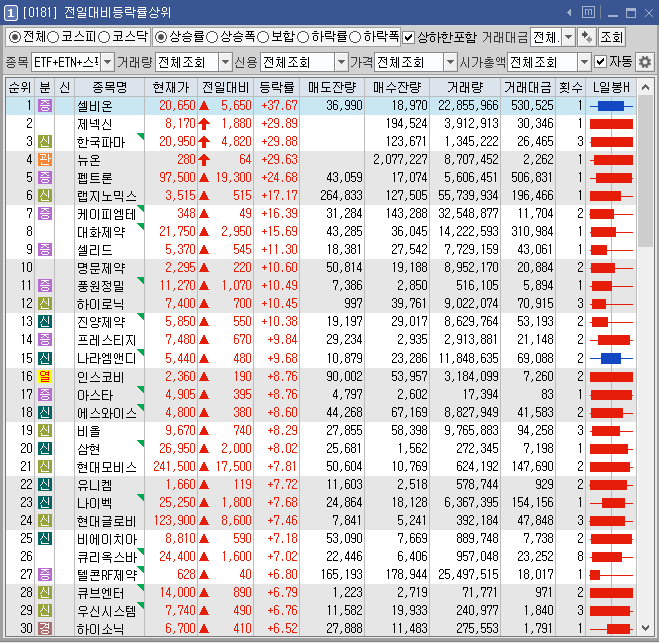Click the 신 badge in the 현대모비스 row
The image size is (659, 643).
click(45, 466)
